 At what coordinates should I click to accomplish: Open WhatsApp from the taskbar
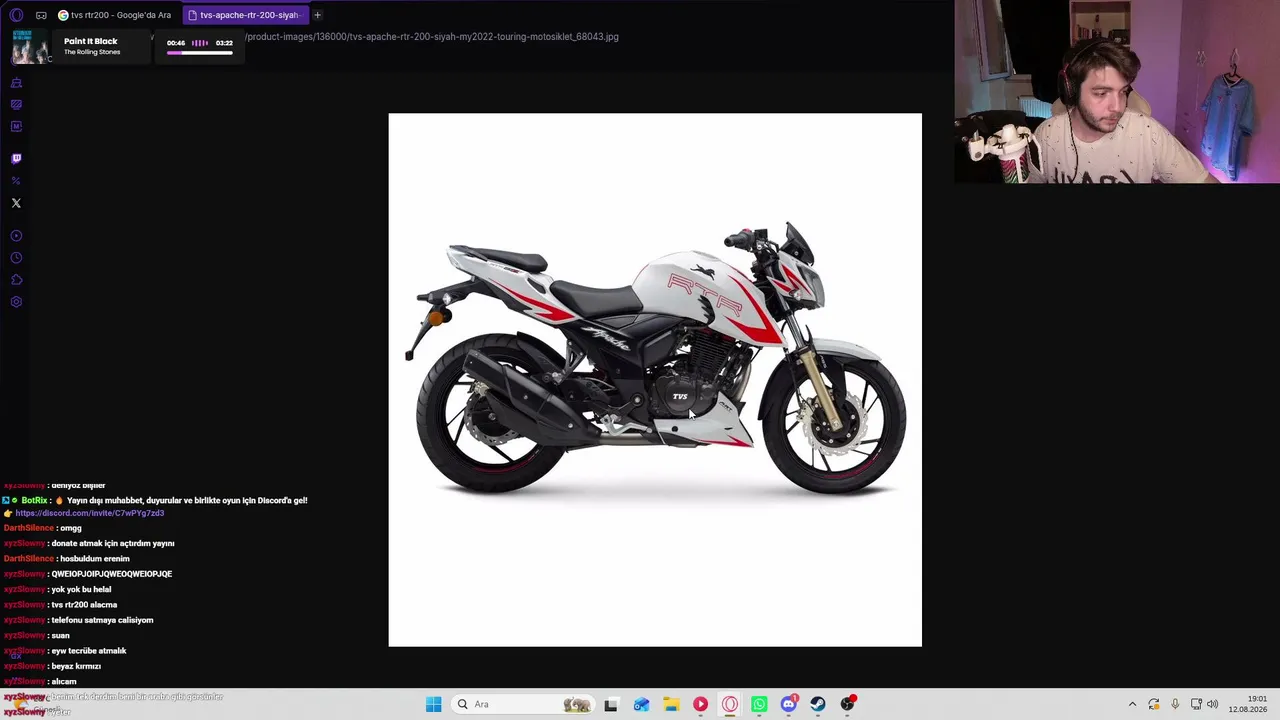coord(759,704)
